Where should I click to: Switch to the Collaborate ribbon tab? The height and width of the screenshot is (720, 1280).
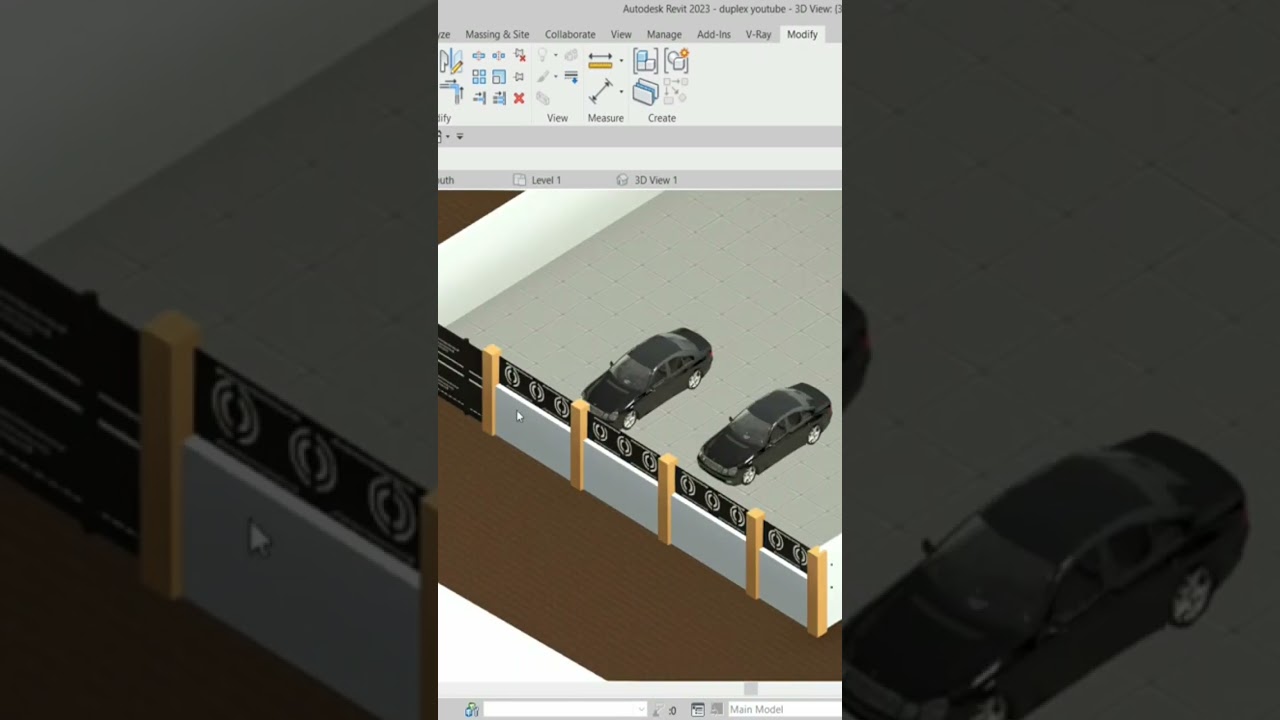point(570,34)
